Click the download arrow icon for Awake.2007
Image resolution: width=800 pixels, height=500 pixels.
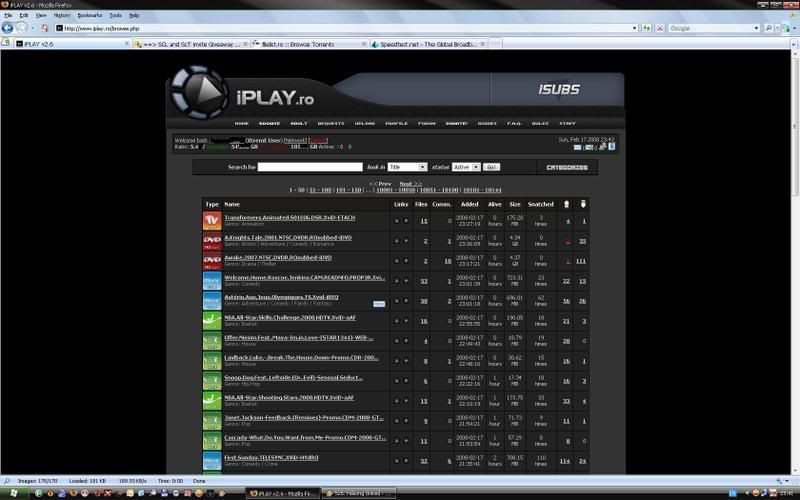[x=396, y=261]
